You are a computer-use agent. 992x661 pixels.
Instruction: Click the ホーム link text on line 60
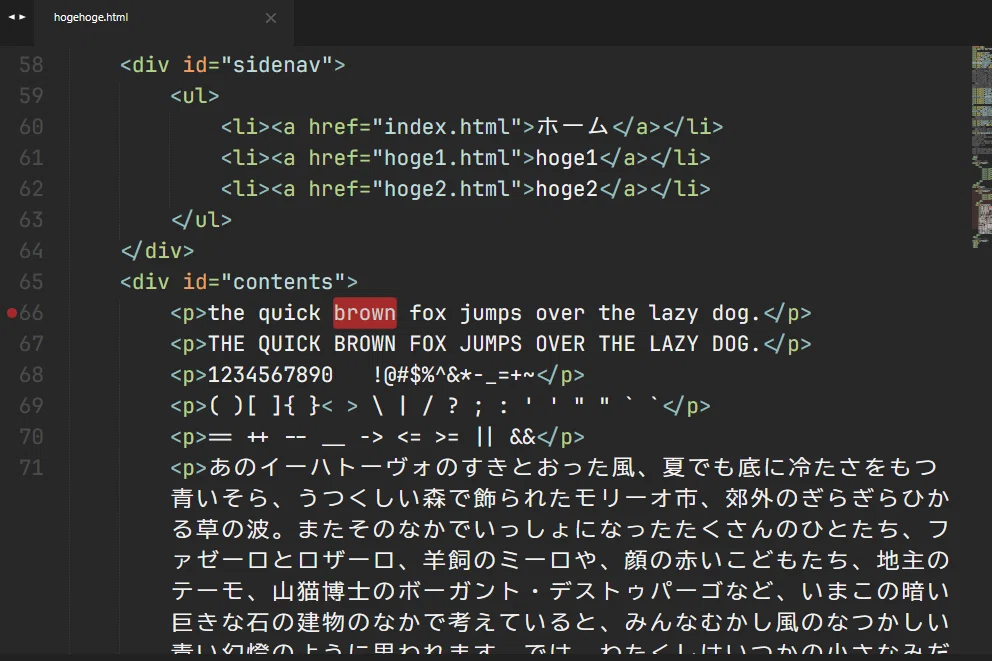(x=573, y=127)
